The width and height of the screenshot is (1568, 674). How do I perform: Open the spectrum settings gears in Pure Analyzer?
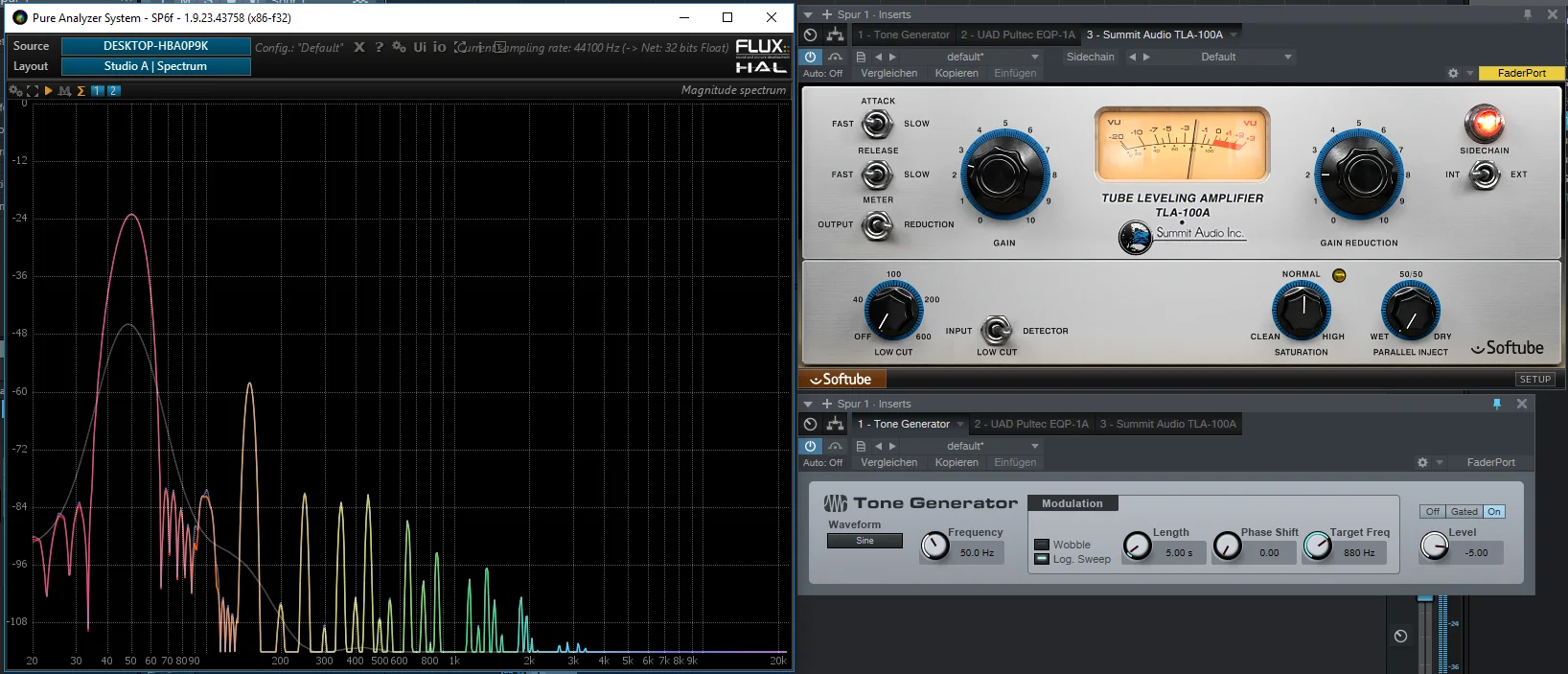(x=15, y=91)
